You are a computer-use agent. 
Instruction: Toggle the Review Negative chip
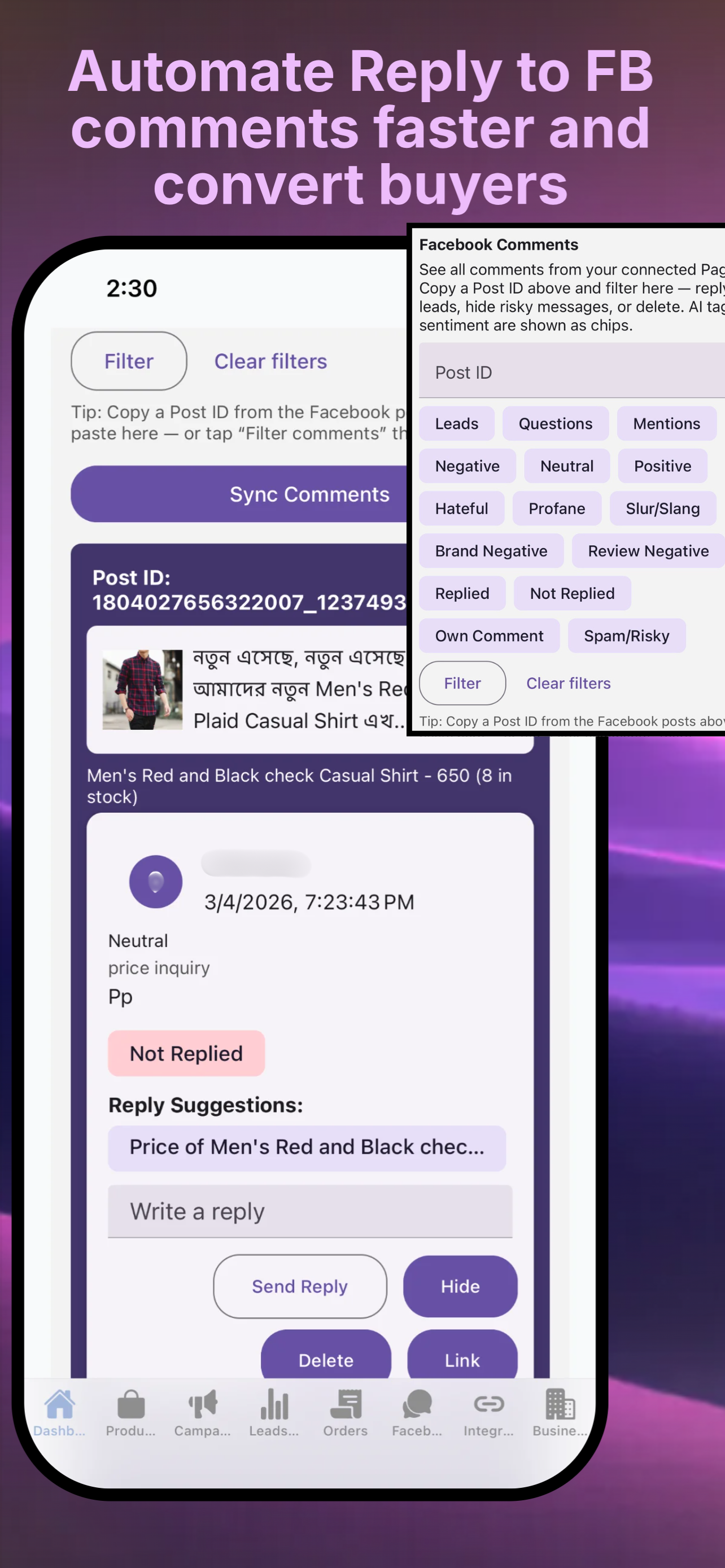tap(648, 551)
